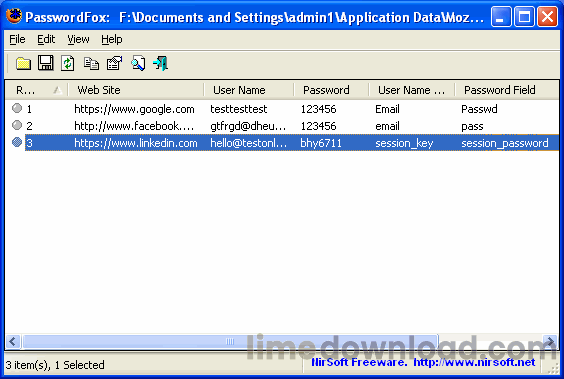Select the https://www.google.com entry

(134, 109)
